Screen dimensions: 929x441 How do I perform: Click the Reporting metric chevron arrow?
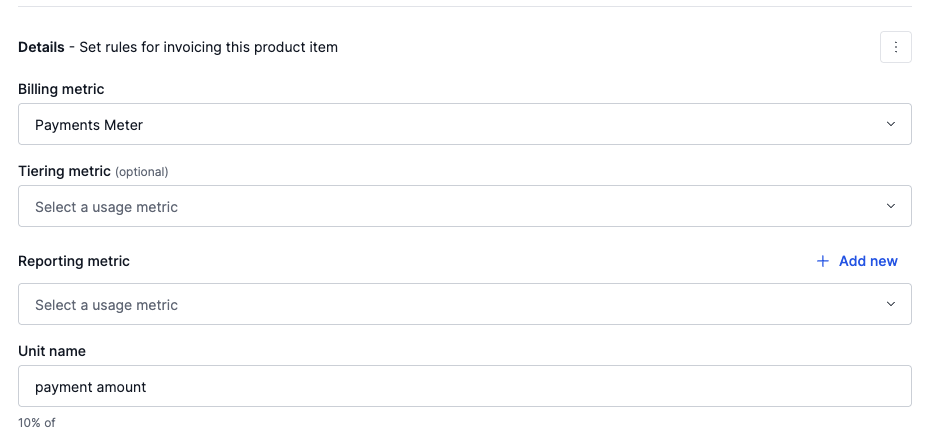tap(891, 305)
